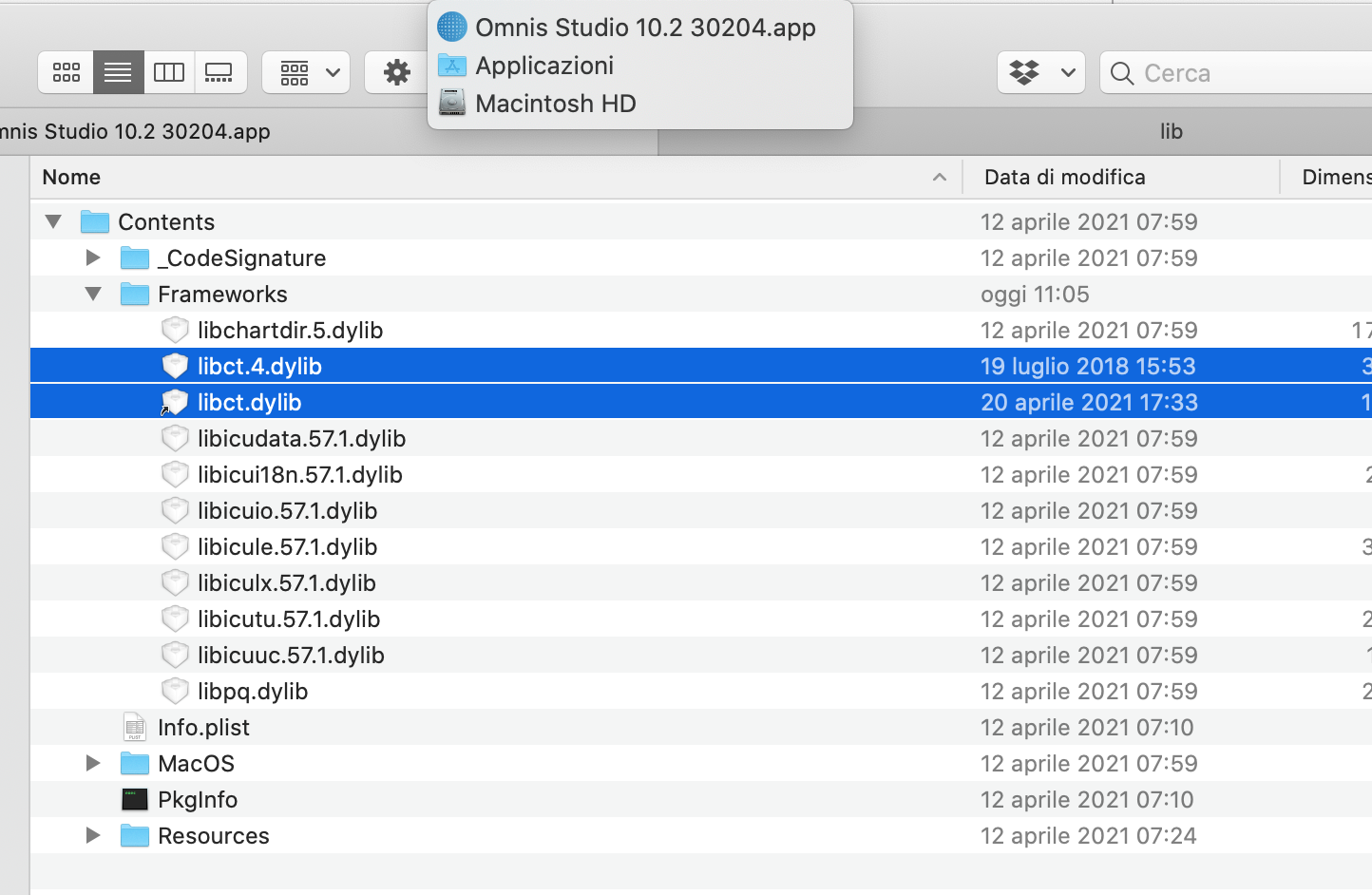Select the libicuuc.57.1.dylib file name
1372x895 pixels.
click(x=292, y=655)
